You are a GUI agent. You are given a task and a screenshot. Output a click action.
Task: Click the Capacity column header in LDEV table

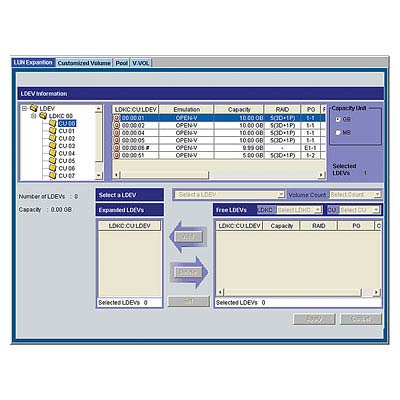239,109
